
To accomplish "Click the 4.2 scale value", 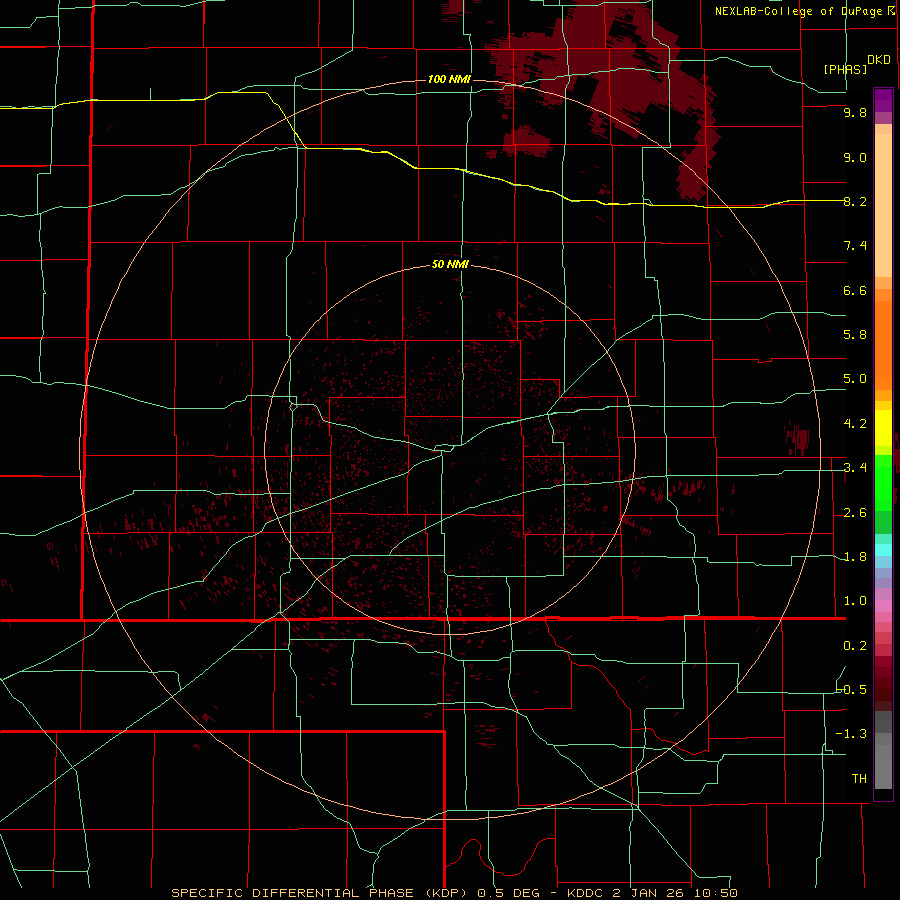I will point(855,424).
